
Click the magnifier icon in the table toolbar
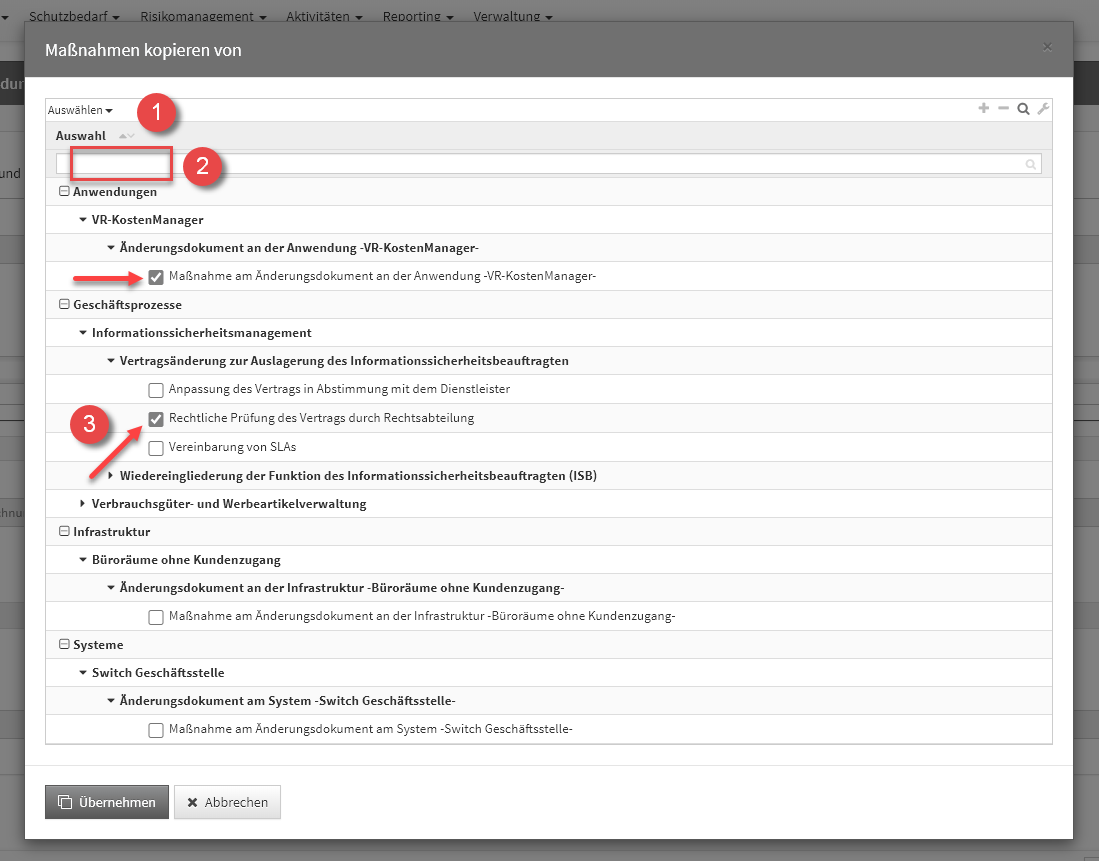click(1023, 109)
